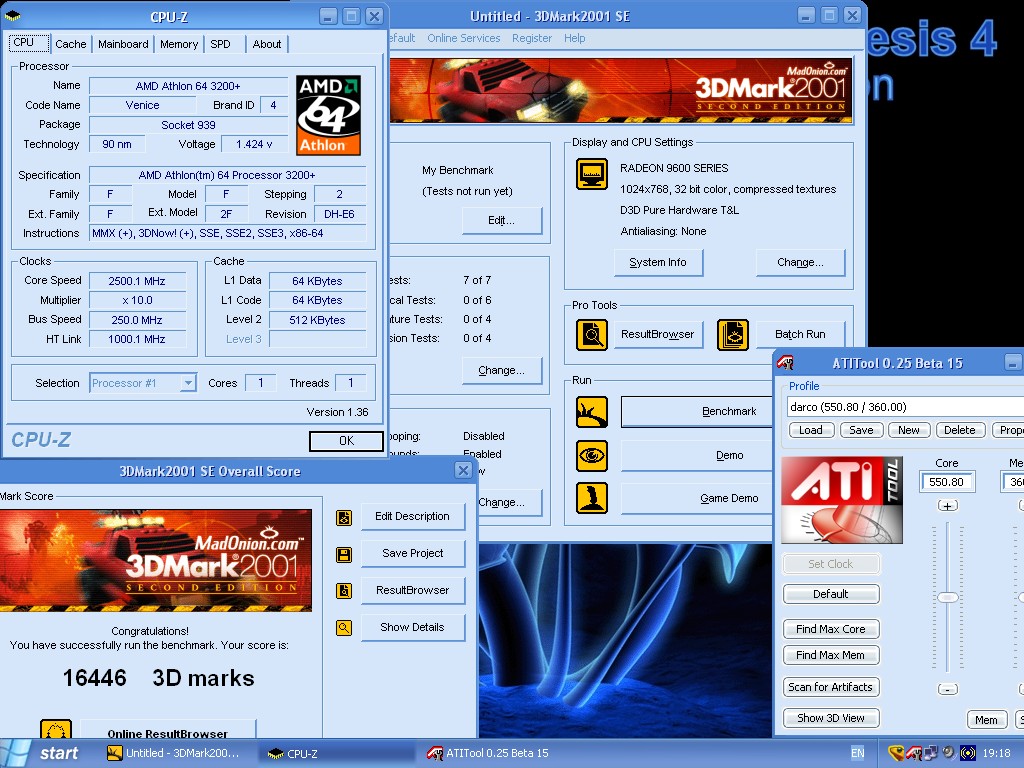Click Save Project button
The image size is (1024, 768).
click(x=413, y=553)
